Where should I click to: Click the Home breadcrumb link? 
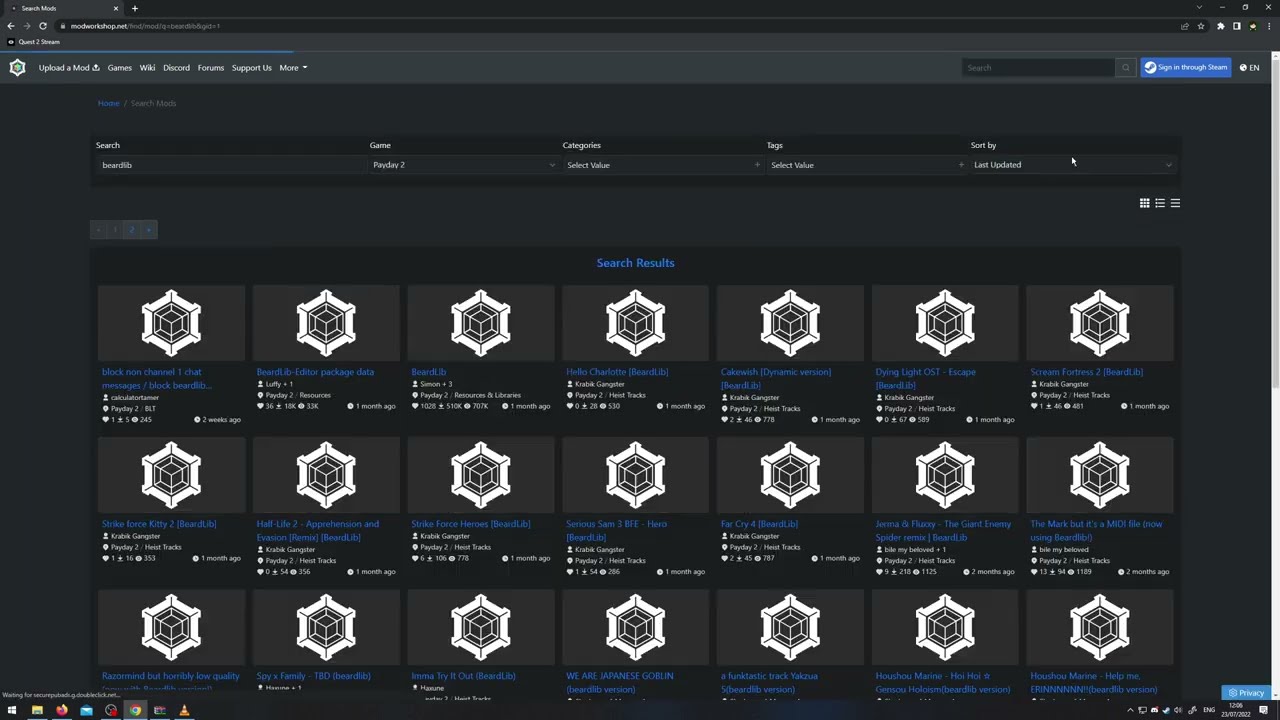pos(108,103)
